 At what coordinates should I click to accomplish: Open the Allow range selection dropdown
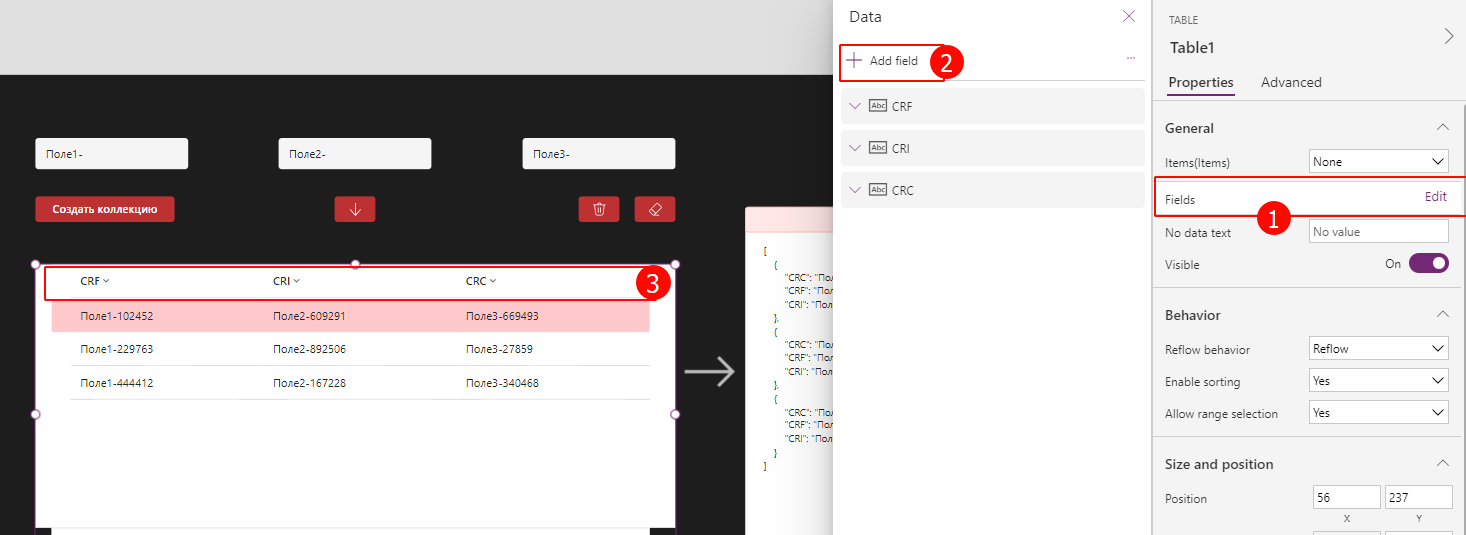point(1378,413)
